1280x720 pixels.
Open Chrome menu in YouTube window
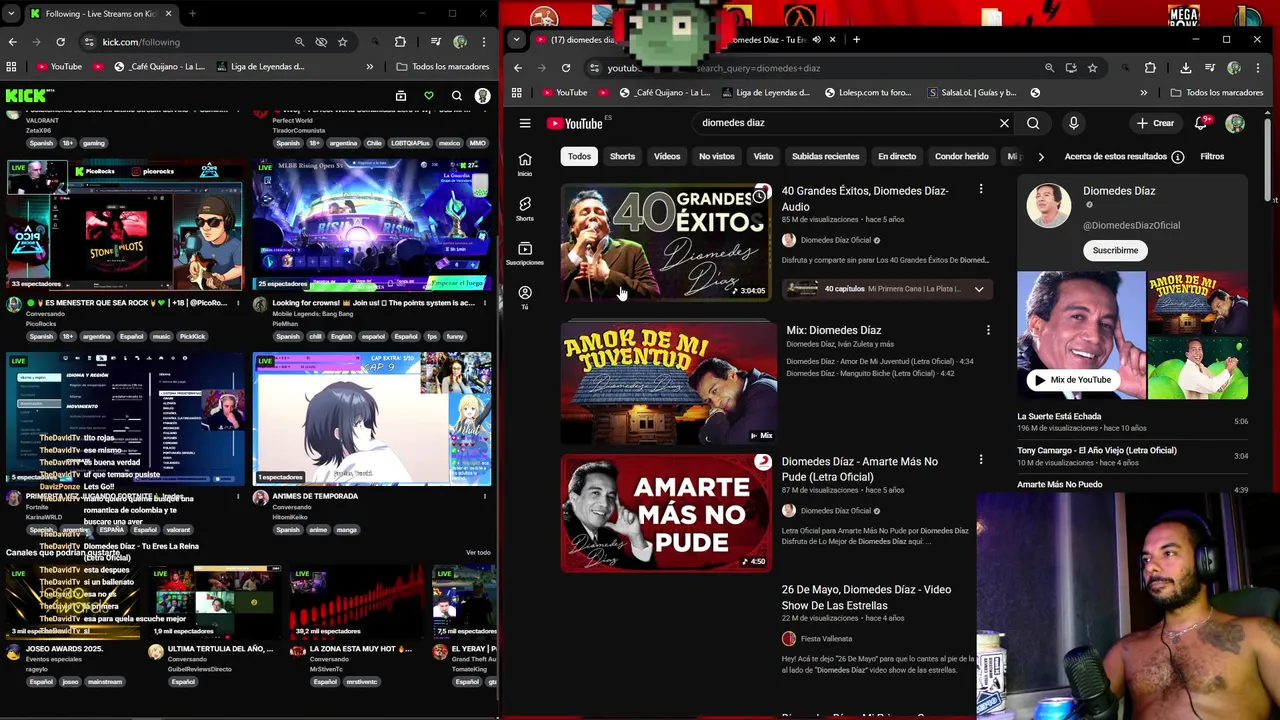1257,68
